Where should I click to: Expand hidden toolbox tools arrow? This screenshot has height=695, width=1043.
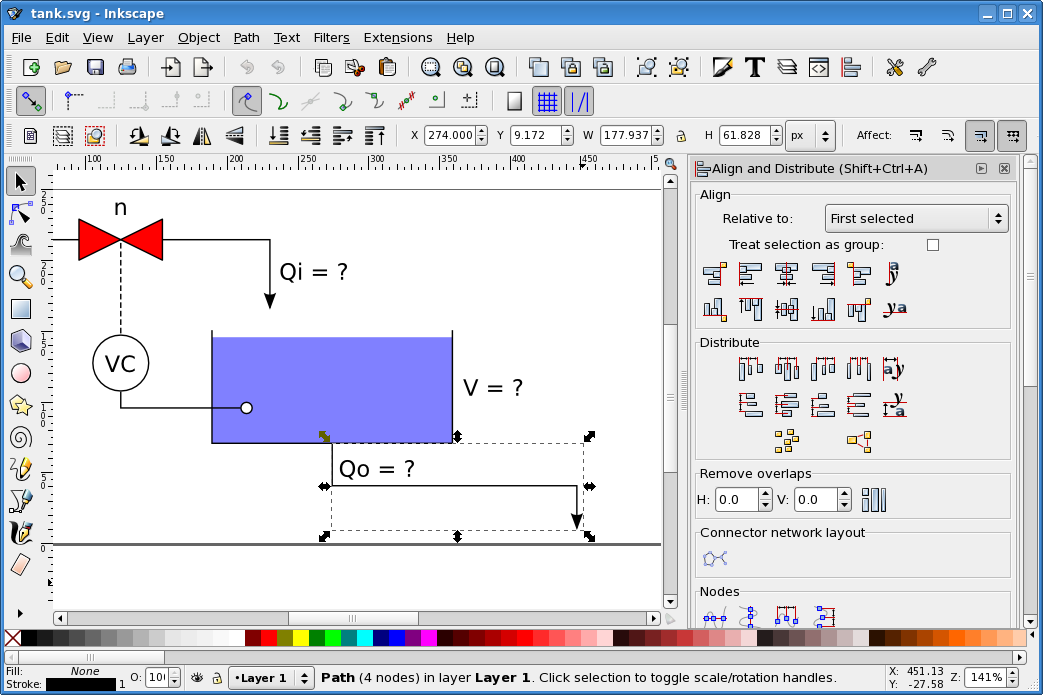20,613
